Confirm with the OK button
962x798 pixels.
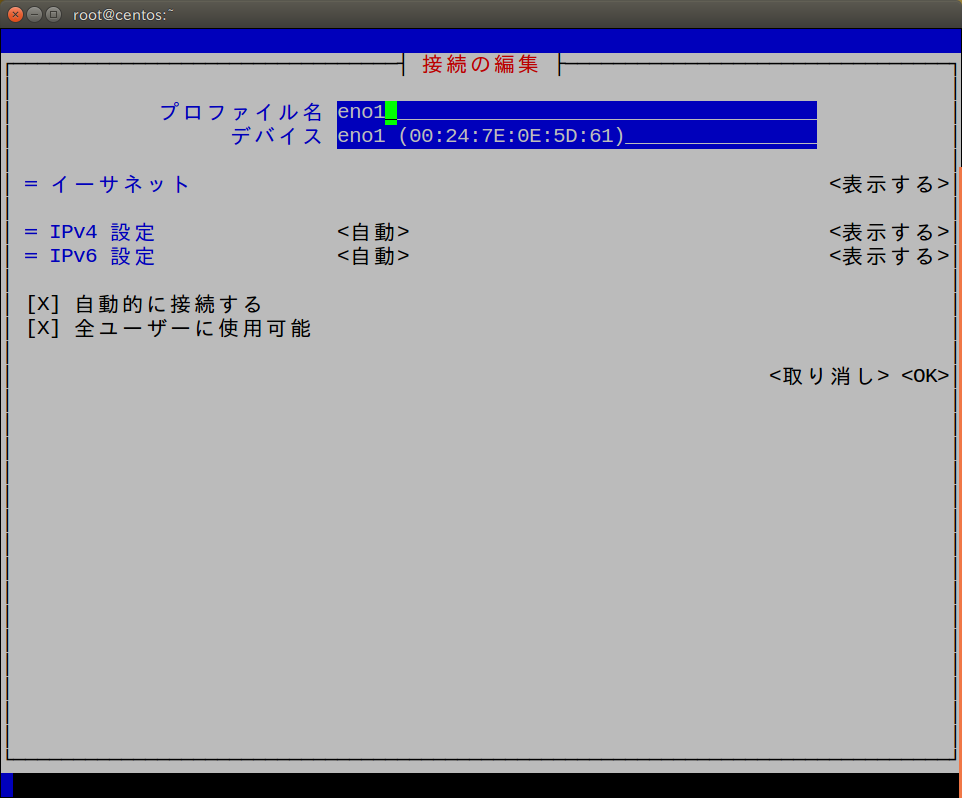click(x=925, y=376)
